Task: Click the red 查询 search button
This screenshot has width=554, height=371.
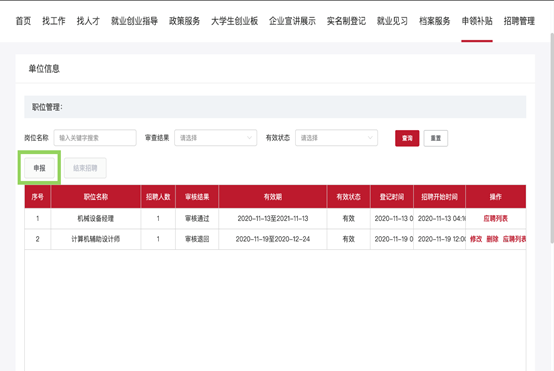Action: pyautogui.click(x=407, y=138)
